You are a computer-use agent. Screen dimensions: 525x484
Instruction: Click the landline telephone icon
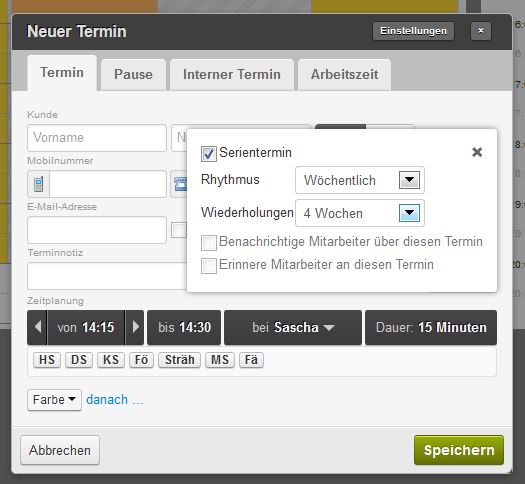(179, 184)
